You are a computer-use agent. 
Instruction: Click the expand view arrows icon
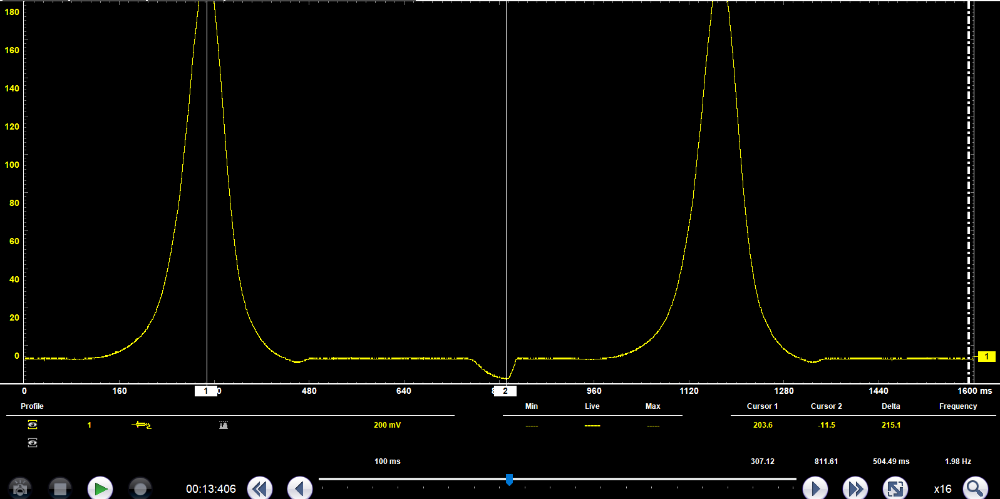(895, 489)
